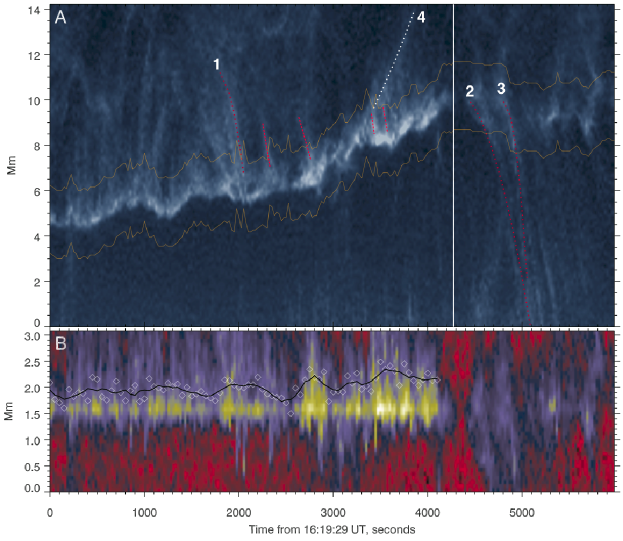
Task: Click the 12 tick label on panel A axis
Action: pyautogui.click(x=34, y=56)
